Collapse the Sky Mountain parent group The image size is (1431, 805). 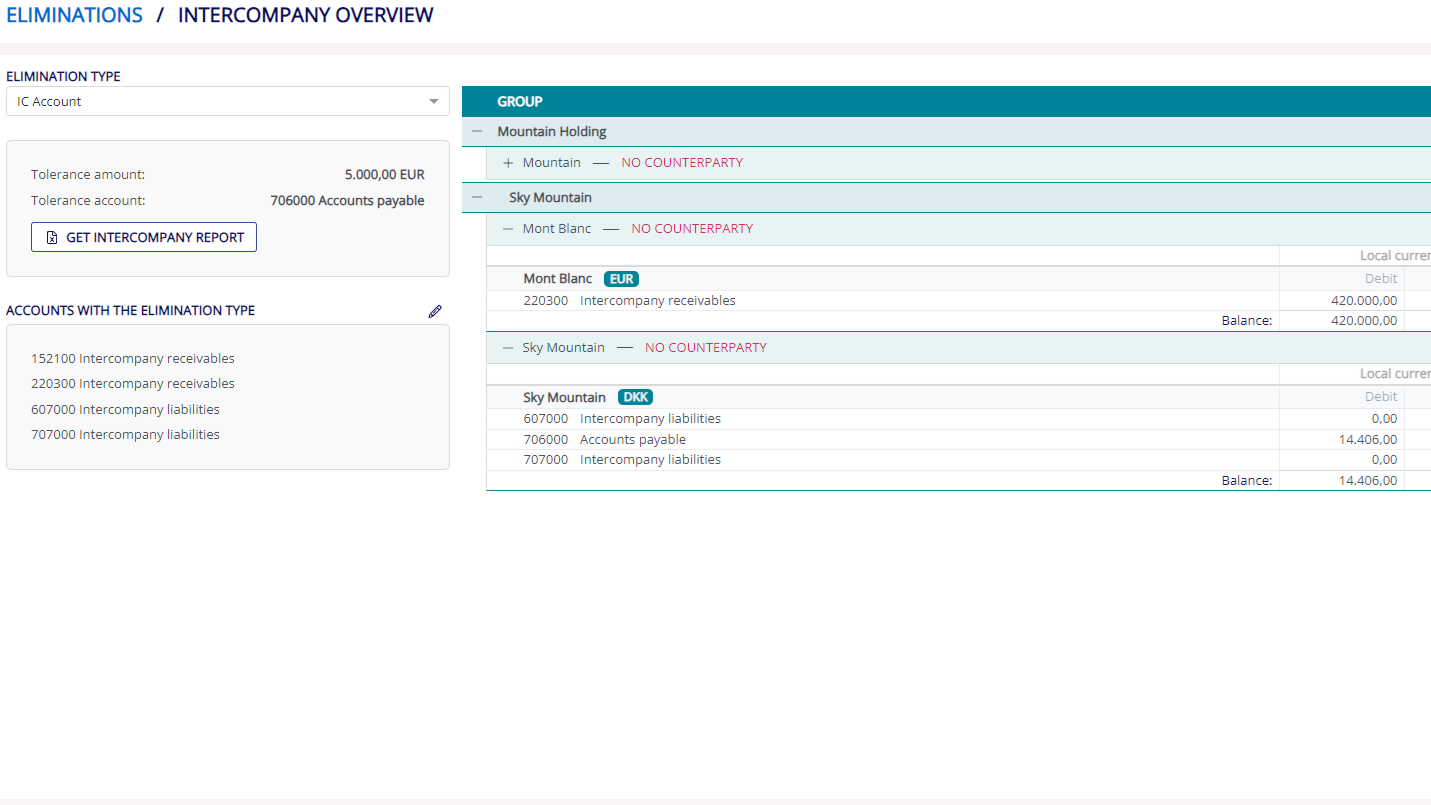(477, 198)
